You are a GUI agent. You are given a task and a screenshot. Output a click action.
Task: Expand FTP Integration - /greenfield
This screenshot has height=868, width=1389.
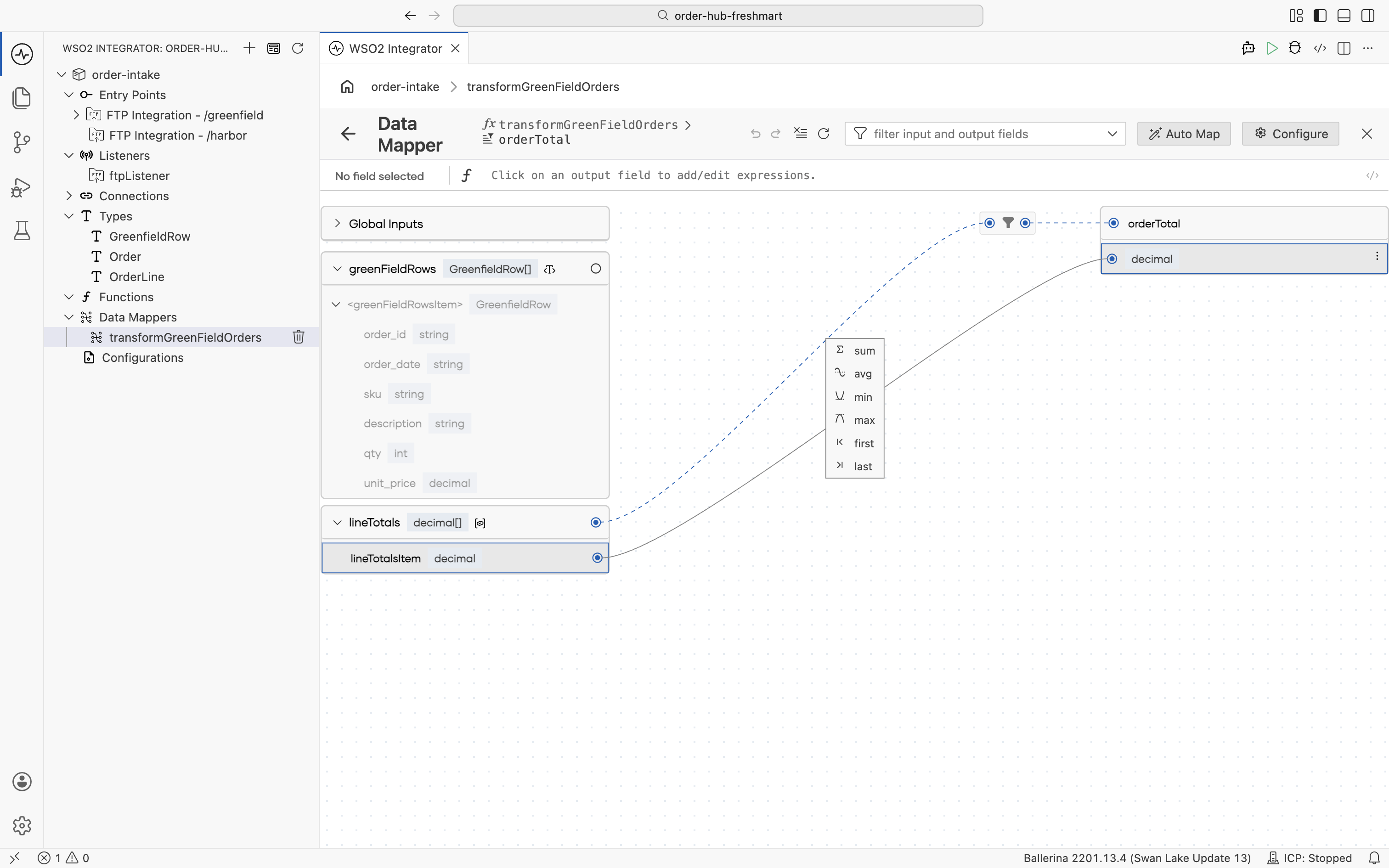click(76, 115)
